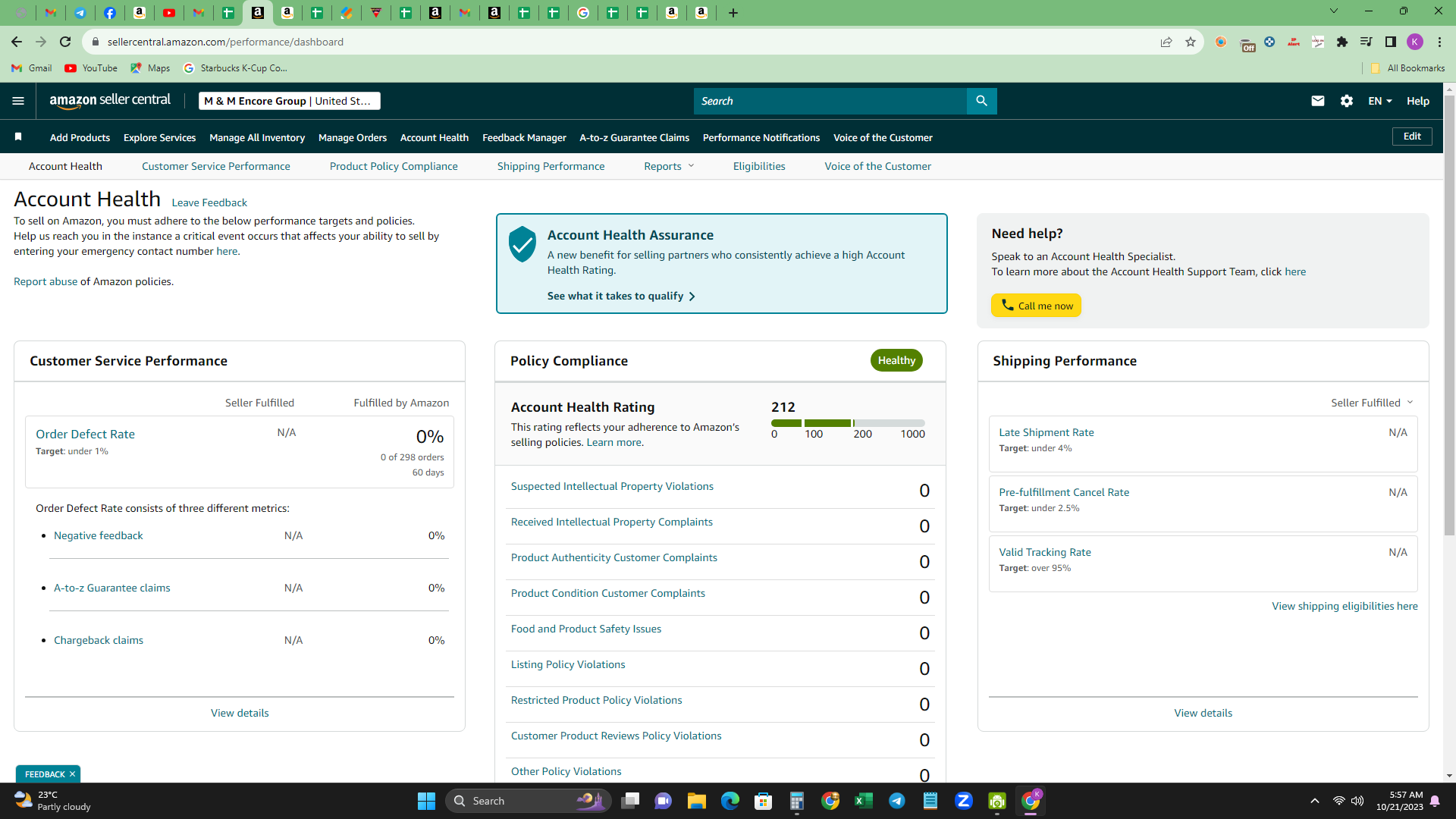Image resolution: width=1456 pixels, height=819 pixels.
Task: Expand the Reports dropdown menu
Action: point(669,166)
